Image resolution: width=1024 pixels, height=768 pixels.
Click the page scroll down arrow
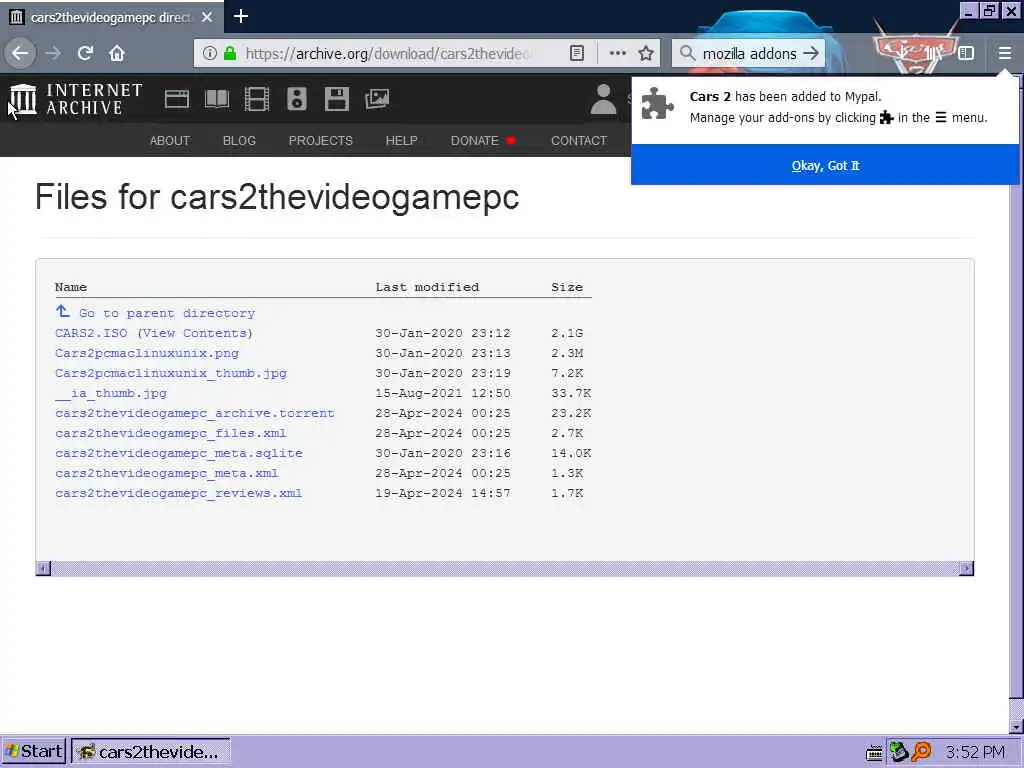[1017, 726]
